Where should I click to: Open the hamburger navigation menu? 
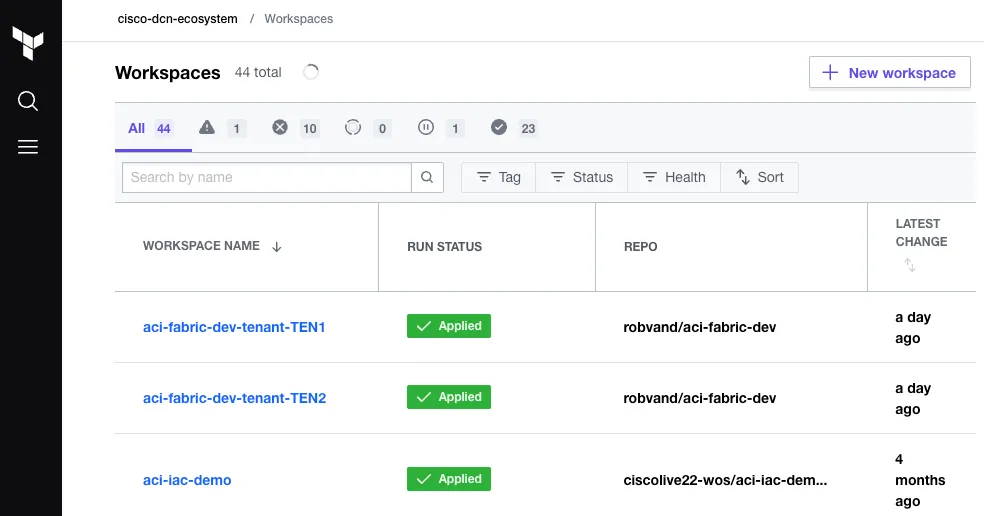28,147
